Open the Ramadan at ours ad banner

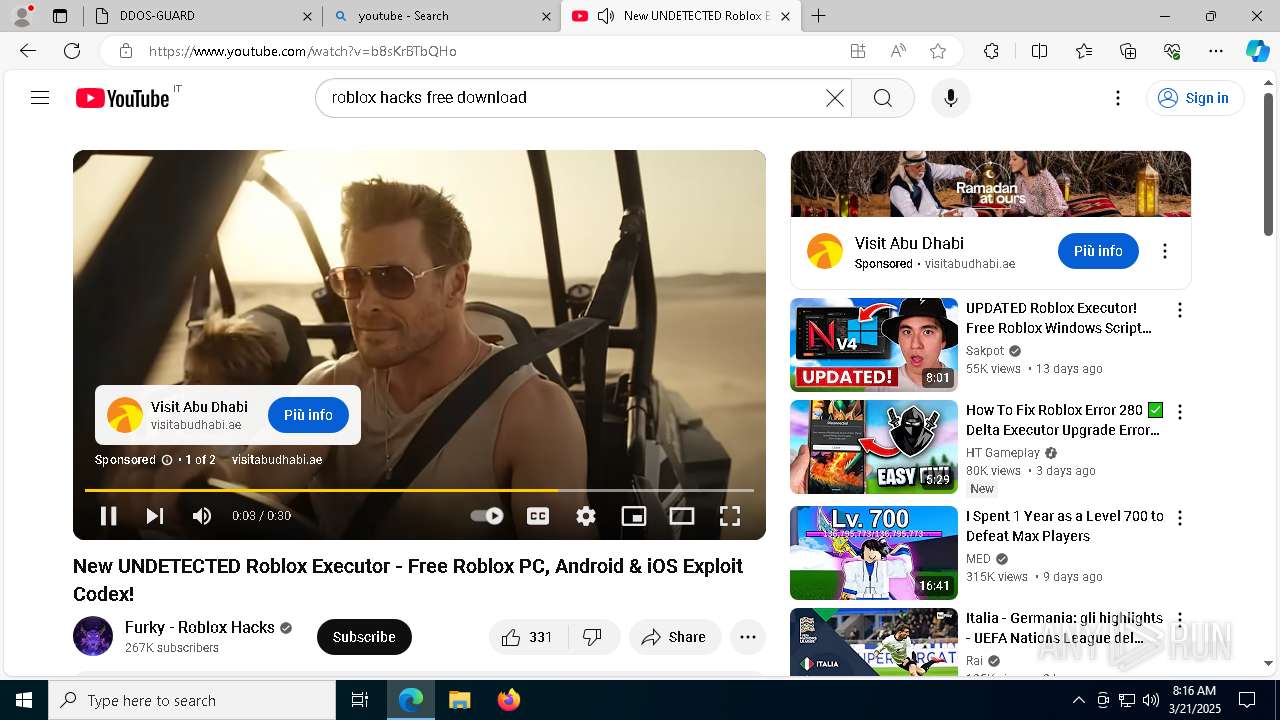pyautogui.click(x=990, y=184)
